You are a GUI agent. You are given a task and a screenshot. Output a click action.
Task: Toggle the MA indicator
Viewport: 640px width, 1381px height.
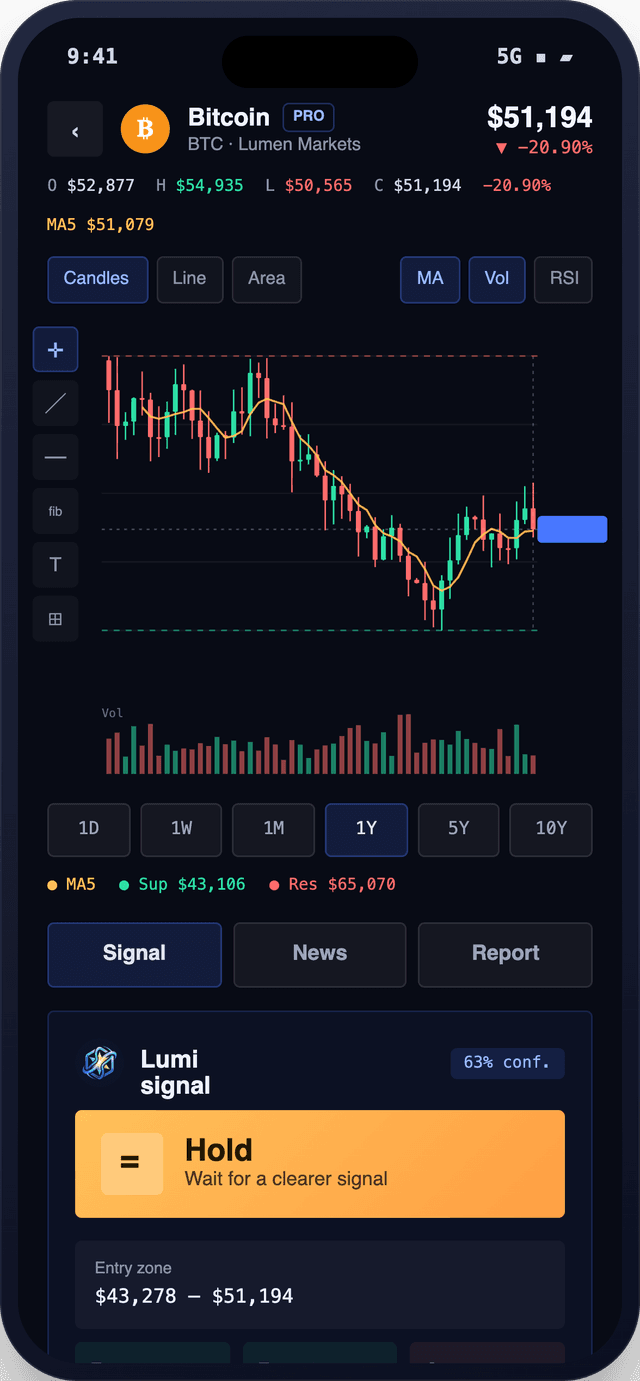(x=430, y=279)
